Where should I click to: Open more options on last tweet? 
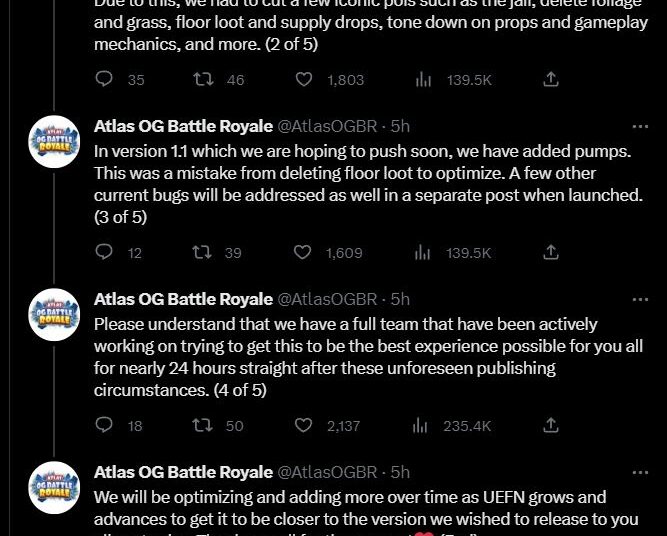click(640, 472)
